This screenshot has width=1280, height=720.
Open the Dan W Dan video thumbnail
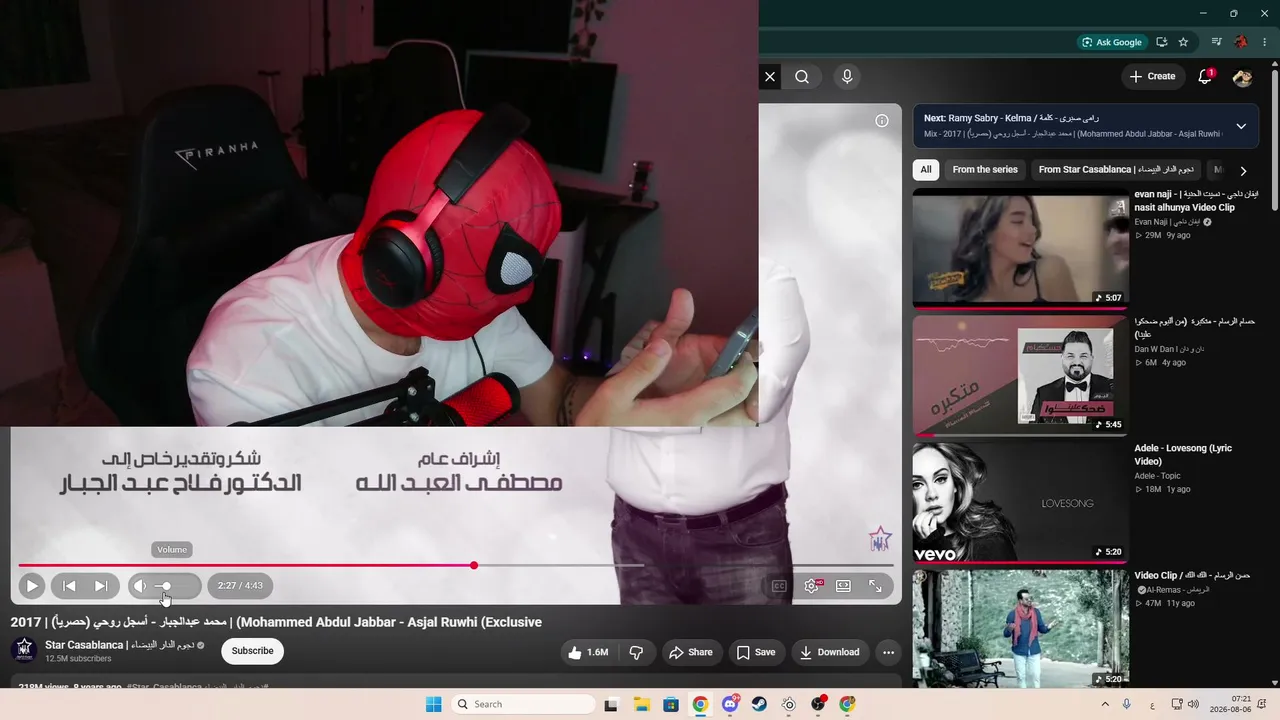[x=1021, y=376]
